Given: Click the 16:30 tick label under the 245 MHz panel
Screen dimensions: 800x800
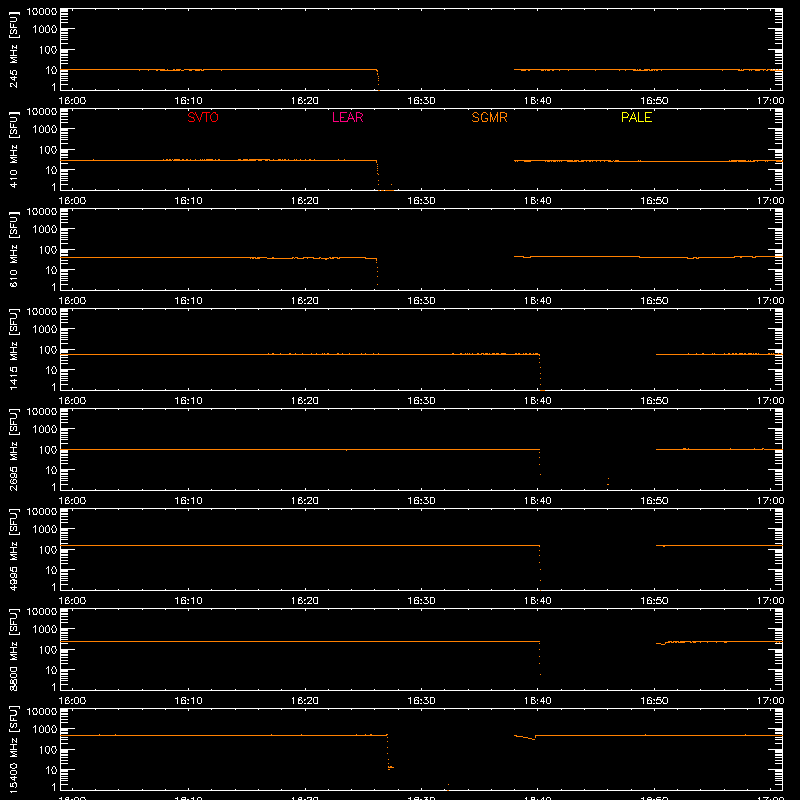Looking at the screenshot, I should coord(421,101).
